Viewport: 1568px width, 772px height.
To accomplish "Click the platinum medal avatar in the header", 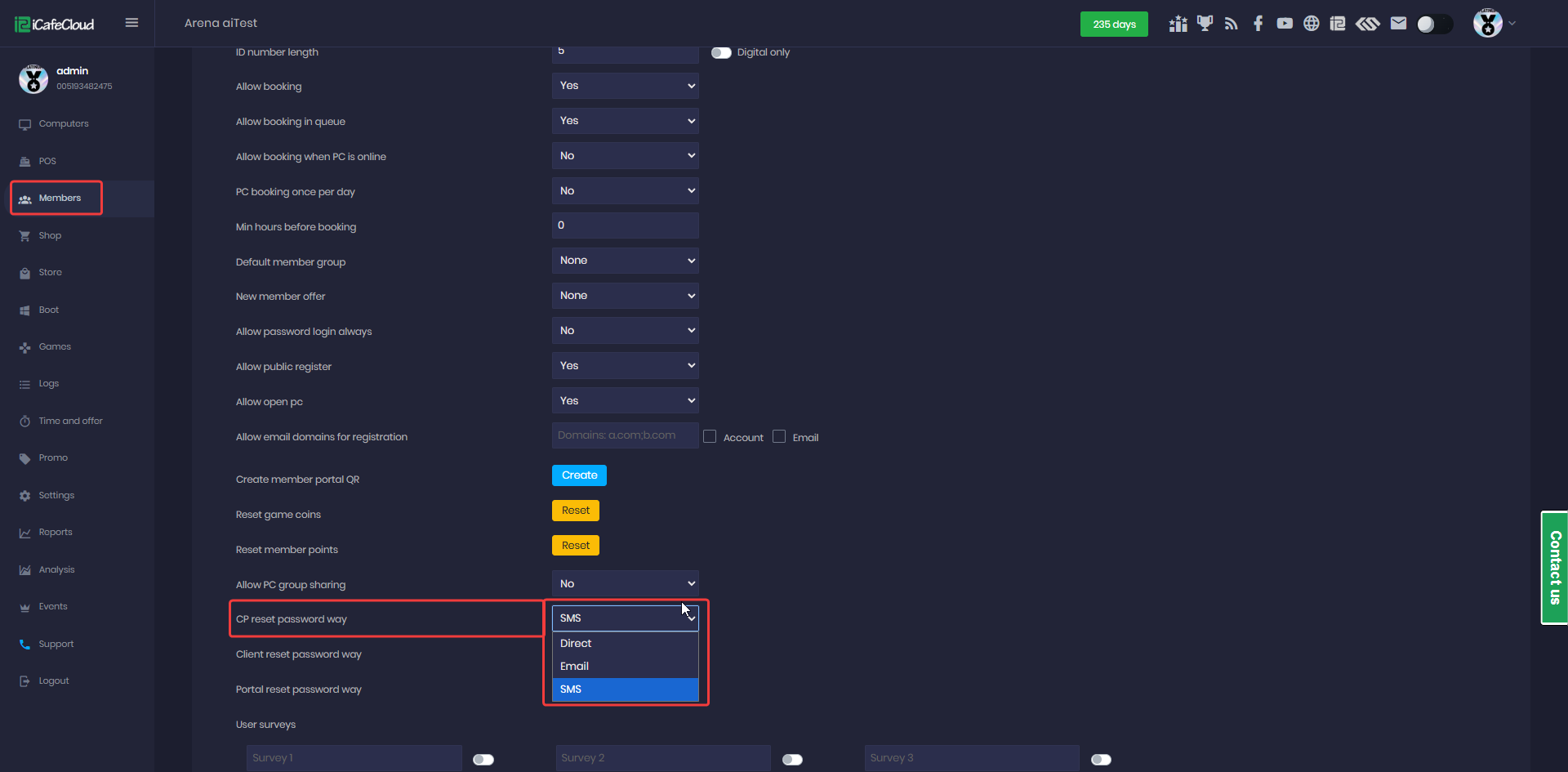I will click(x=1488, y=23).
